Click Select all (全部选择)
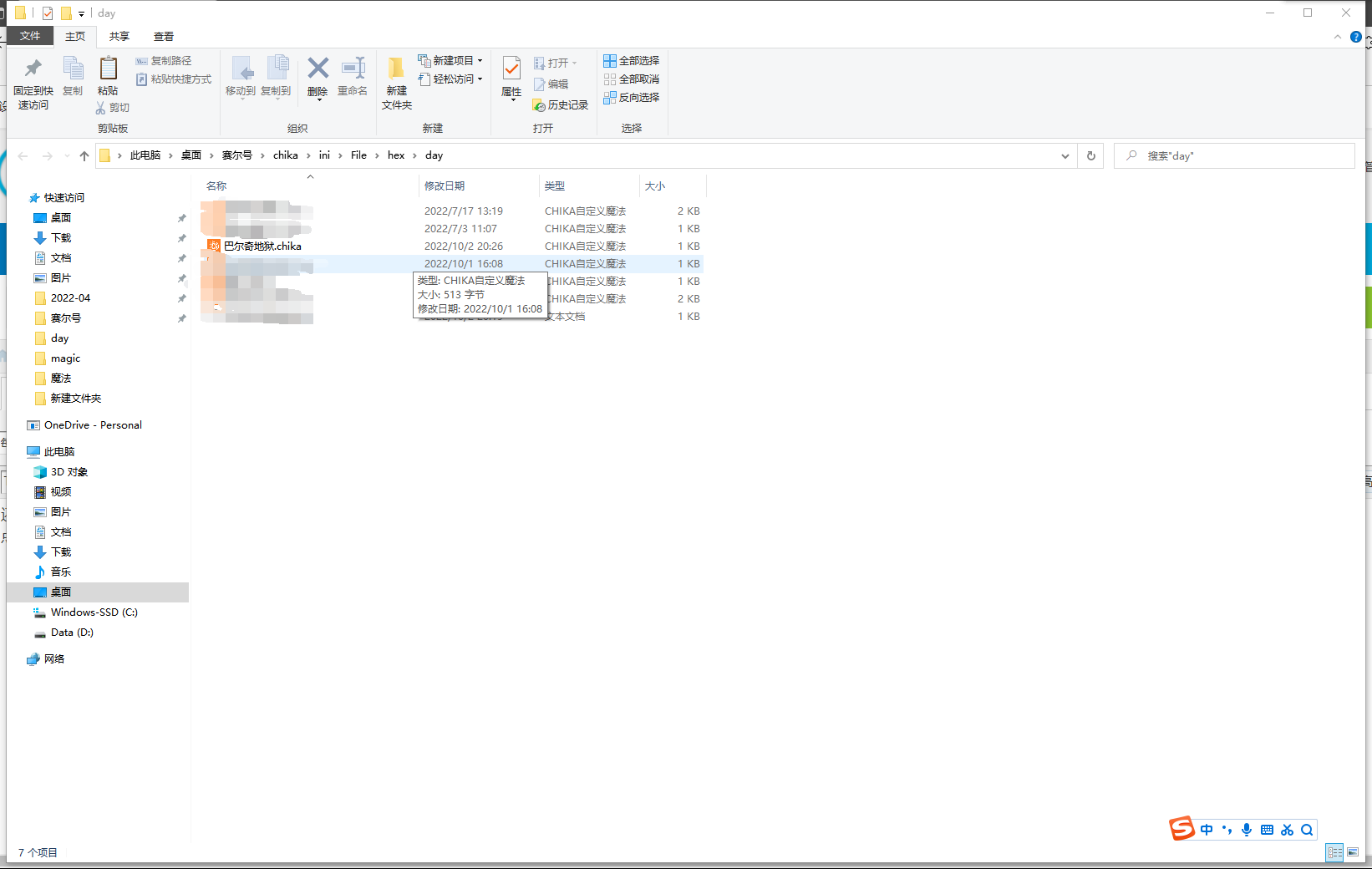Image resolution: width=1372 pixels, height=869 pixels. tap(632, 61)
